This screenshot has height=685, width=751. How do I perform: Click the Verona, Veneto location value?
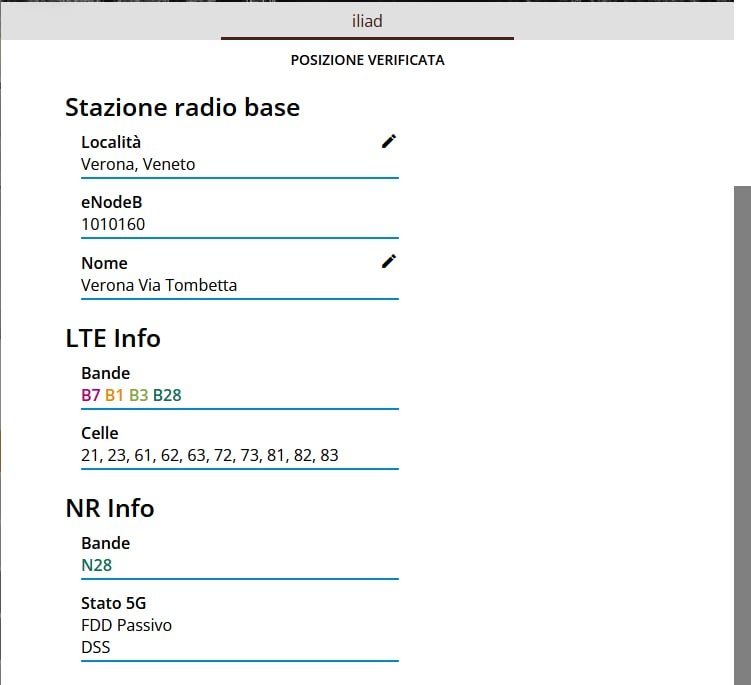tap(138, 164)
